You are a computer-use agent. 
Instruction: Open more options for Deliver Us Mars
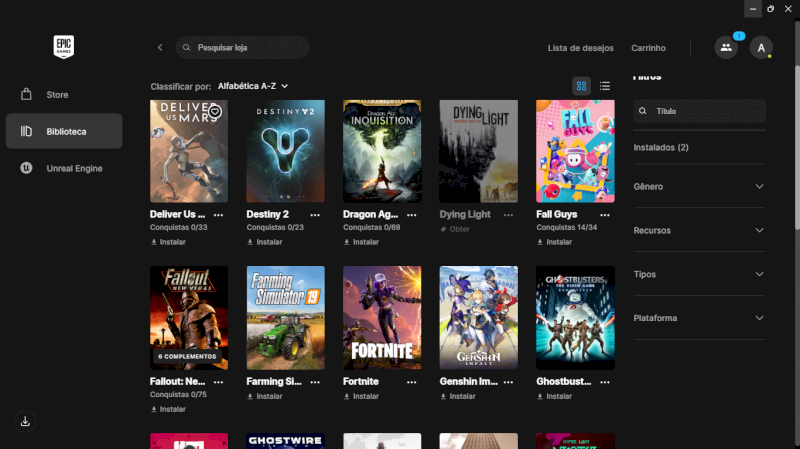[x=218, y=215]
